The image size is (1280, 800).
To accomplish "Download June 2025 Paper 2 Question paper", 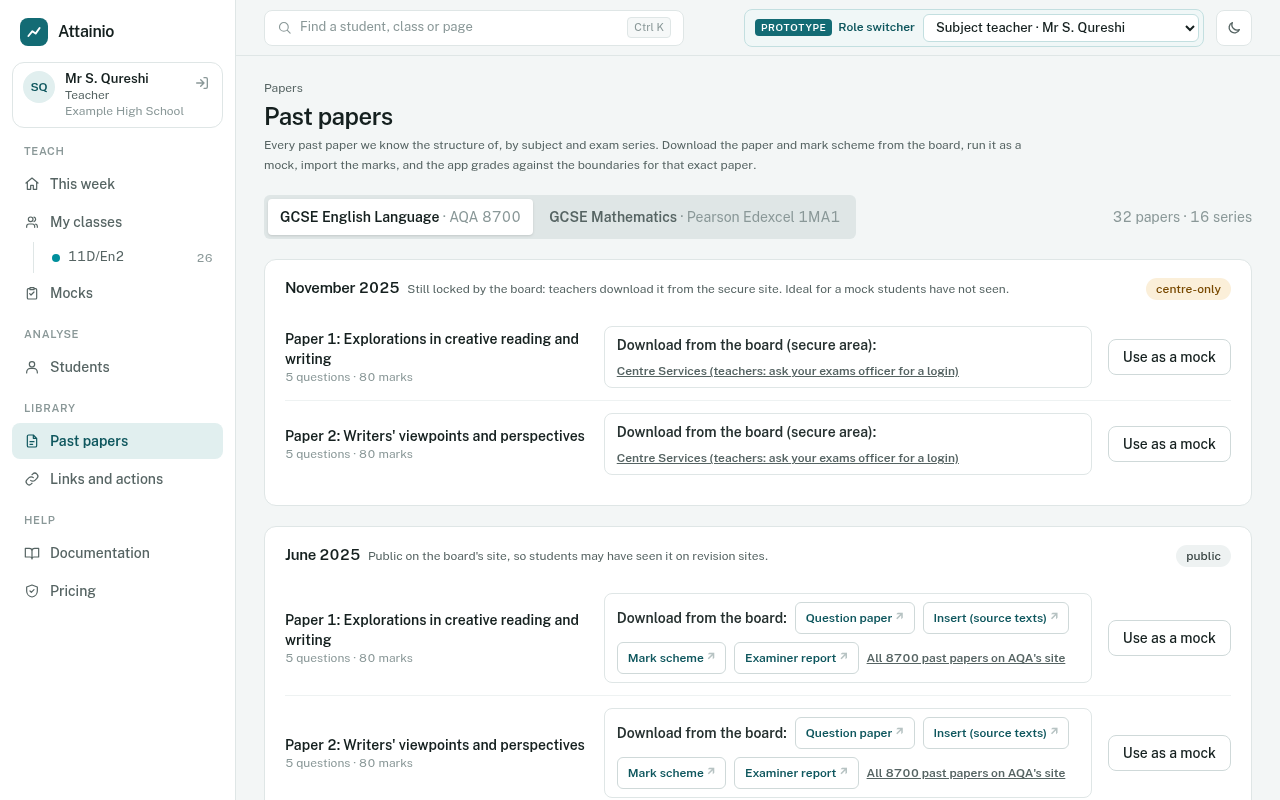I will tap(855, 733).
